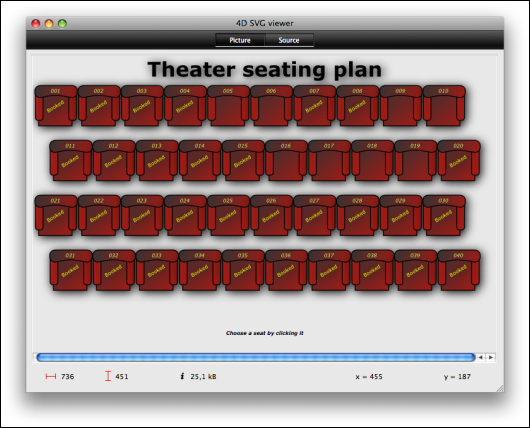The width and height of the screenshot is (530, 428).
Task: Pick available seat 009
Action: coord(401,106)
